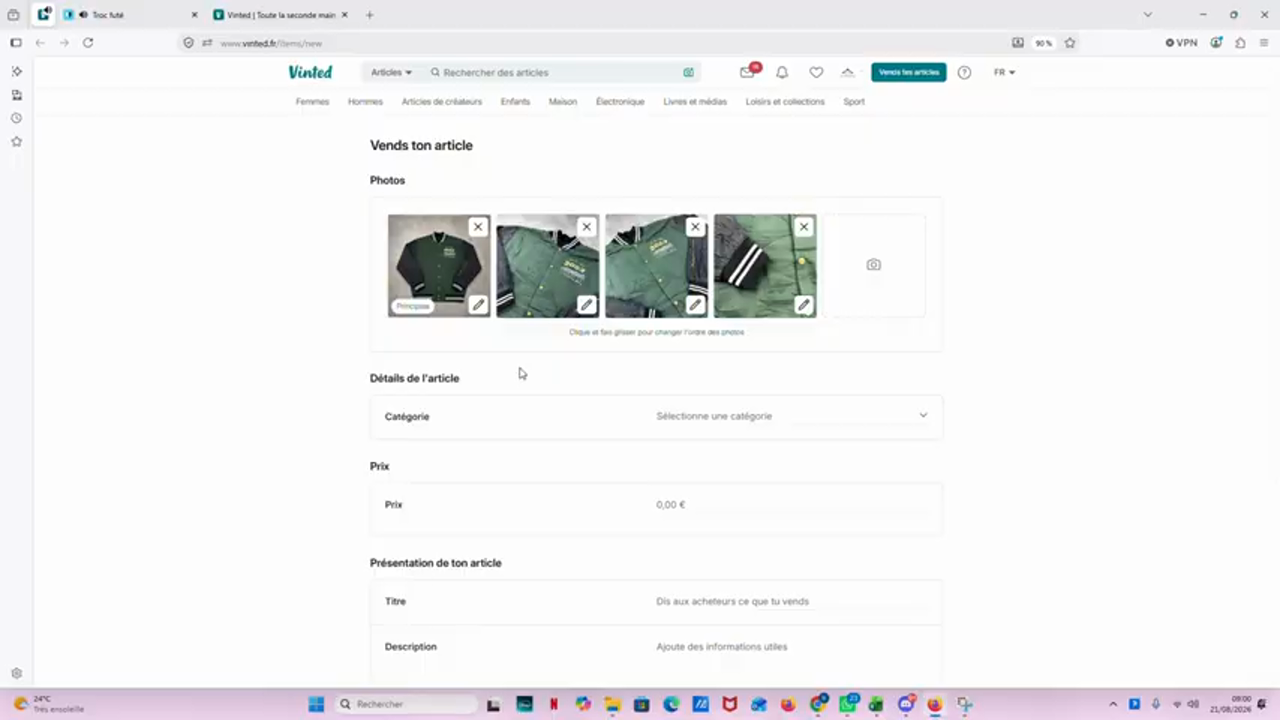
Task: Edit the main jacket photo with pencil icon
Action: 478,305
